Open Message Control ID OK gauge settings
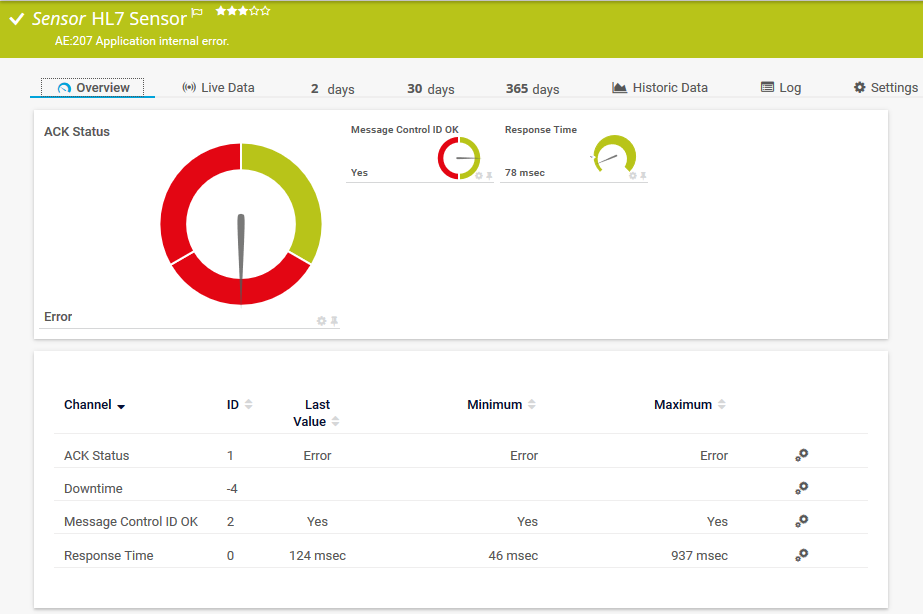 (x=478, y=176)
